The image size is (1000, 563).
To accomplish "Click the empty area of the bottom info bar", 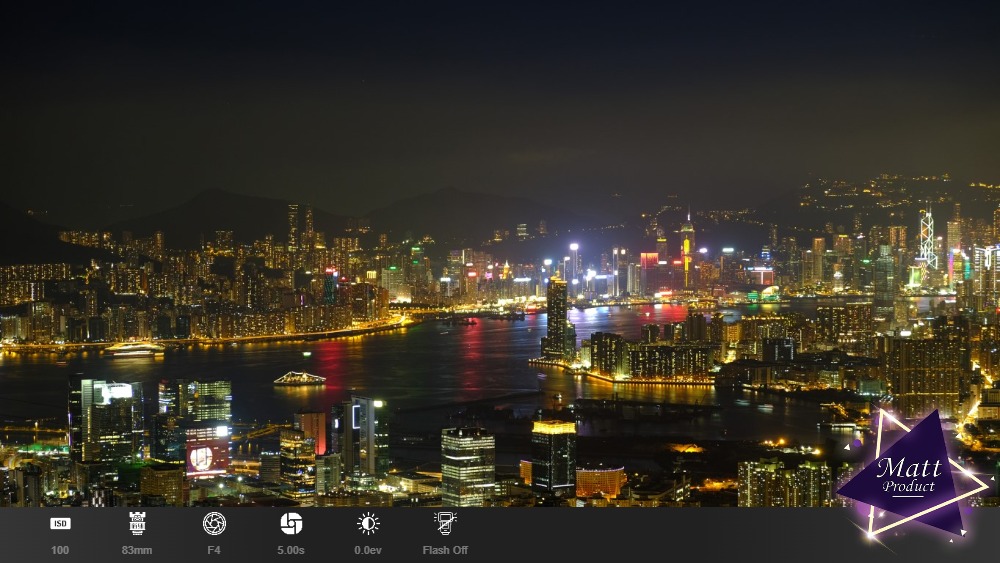I will pos(650,535).
